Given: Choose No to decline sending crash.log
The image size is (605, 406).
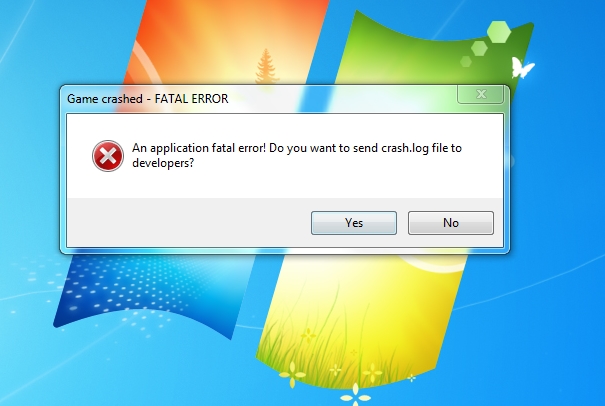Looking at the screenshot, I should (451, 223).
